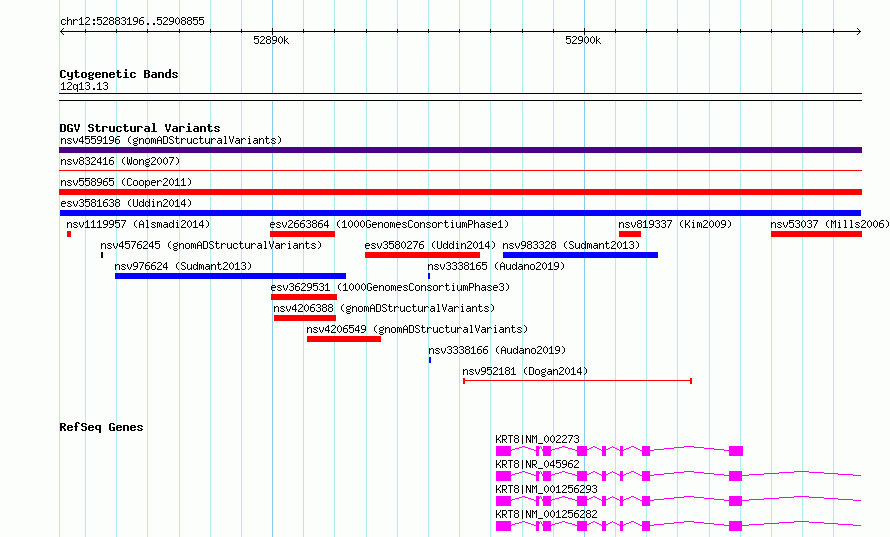
Task: Open nsv4559196 (gnomADStructuralVariants) label
Action: coord(171,140)
